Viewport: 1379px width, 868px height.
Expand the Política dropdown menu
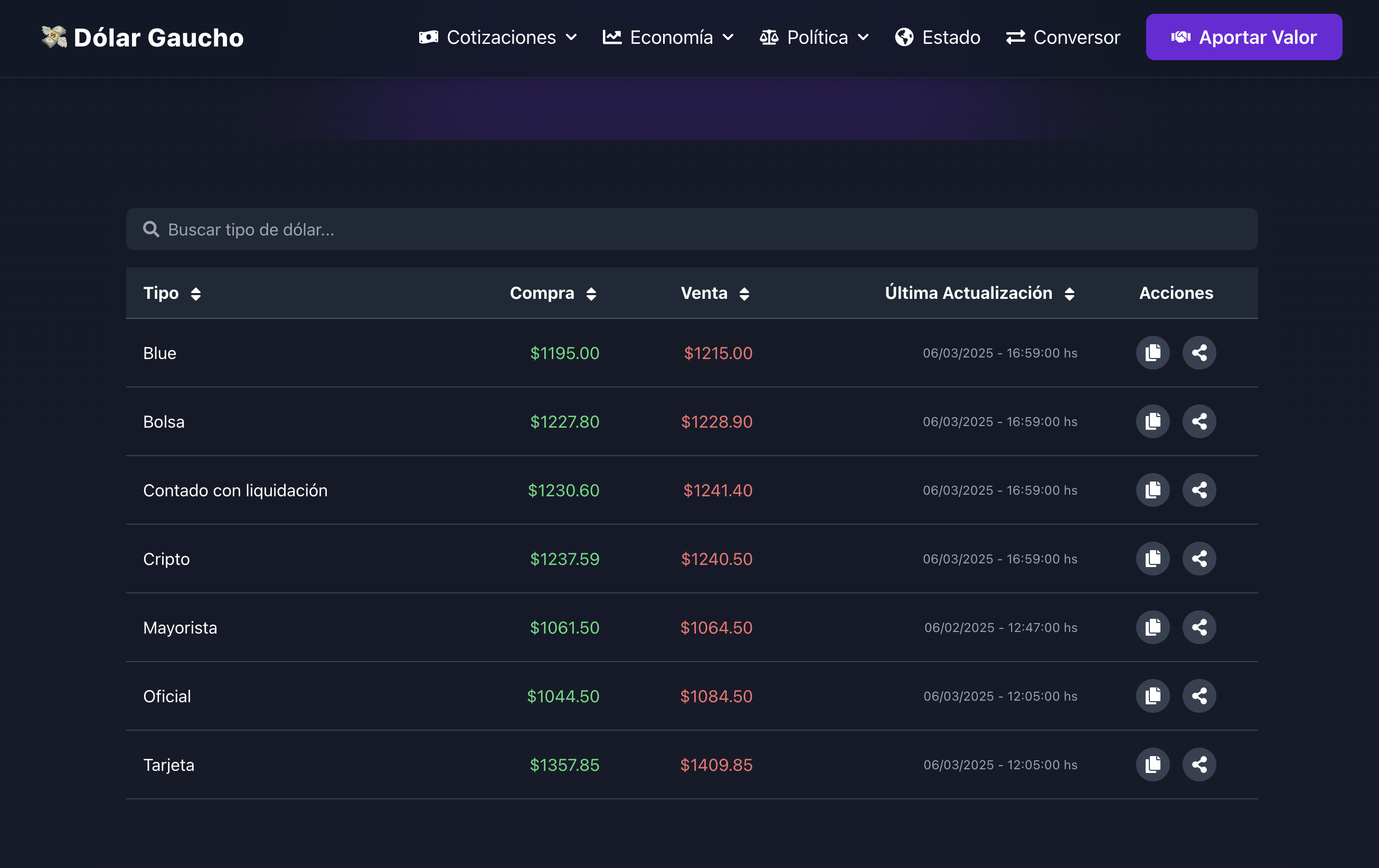click(814, 37)
